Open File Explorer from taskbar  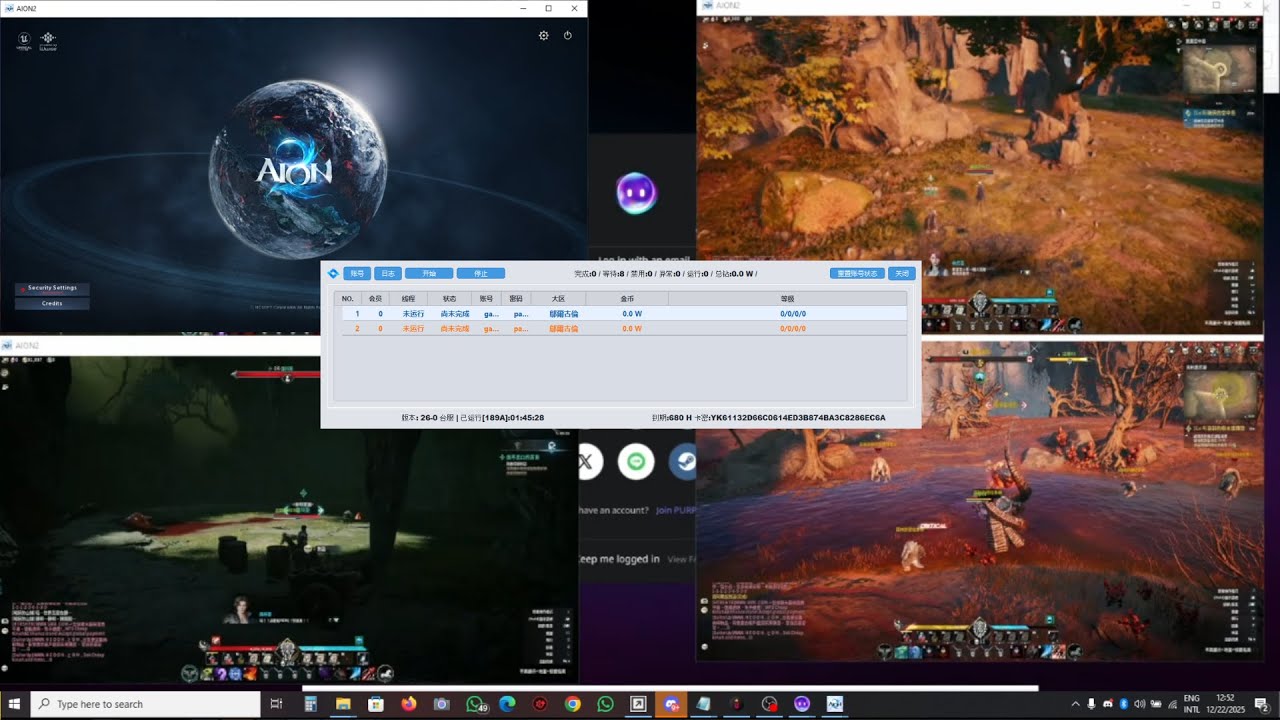pos(343,704)
